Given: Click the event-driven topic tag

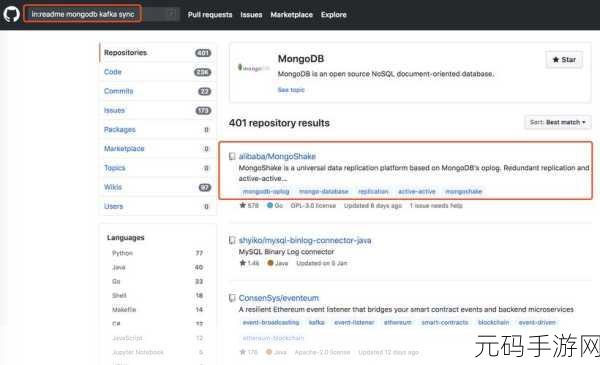Looking at the screenshot, I should coord(537,323).
